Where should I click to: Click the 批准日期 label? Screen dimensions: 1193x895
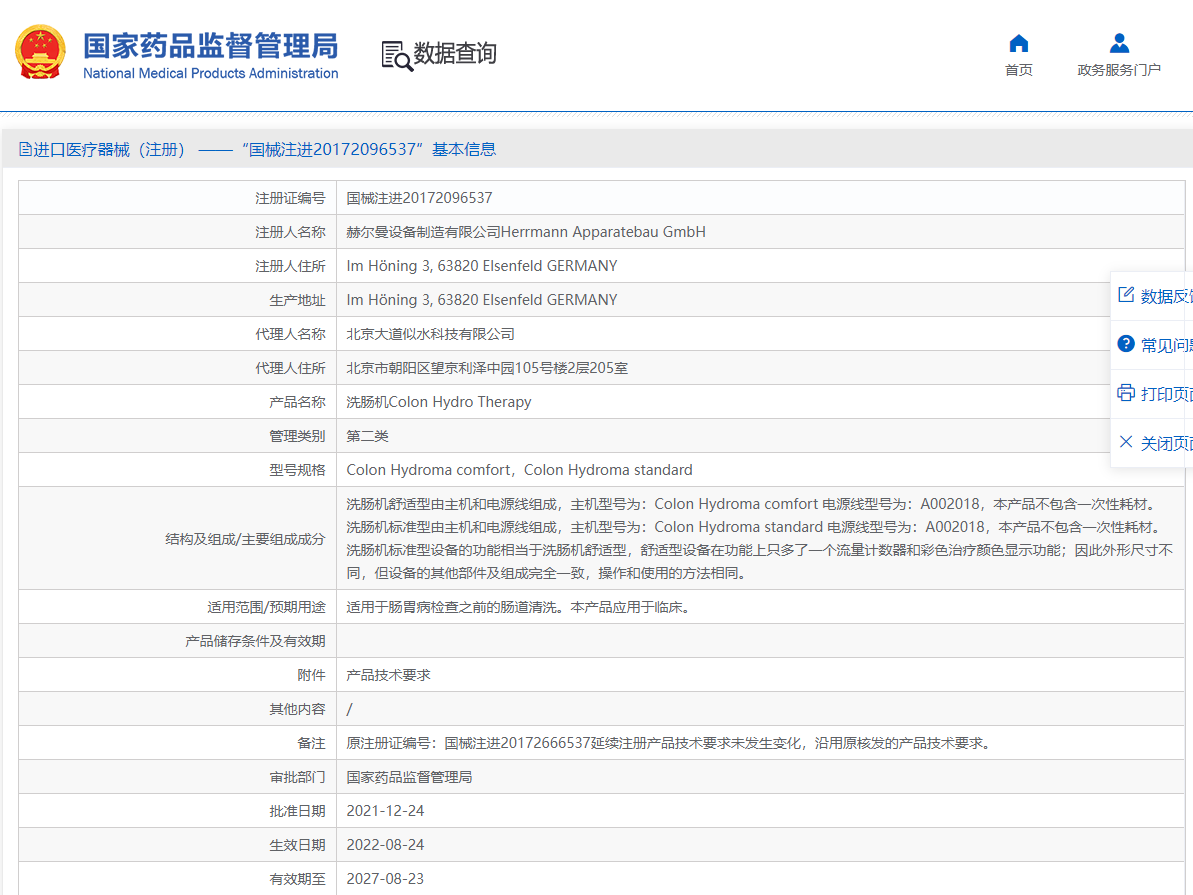(x=297, y=811)
